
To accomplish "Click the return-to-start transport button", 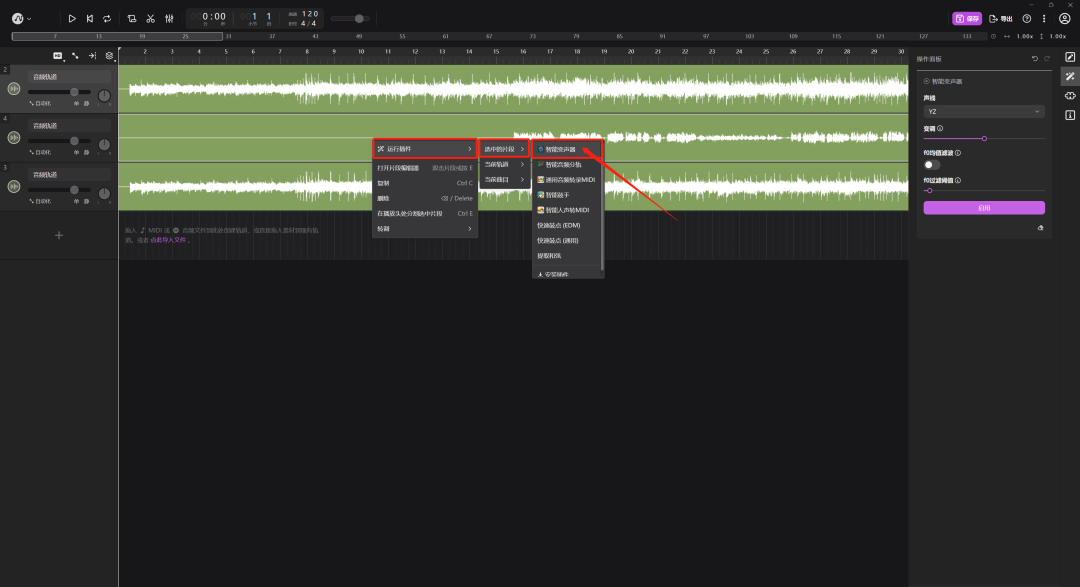I will (90, 19).
